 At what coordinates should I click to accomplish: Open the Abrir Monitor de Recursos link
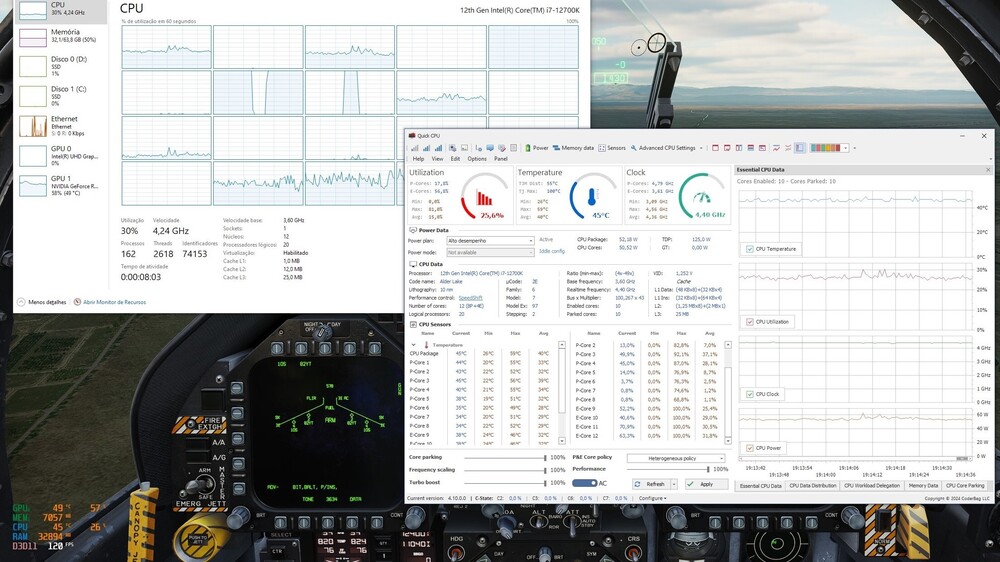112,300
